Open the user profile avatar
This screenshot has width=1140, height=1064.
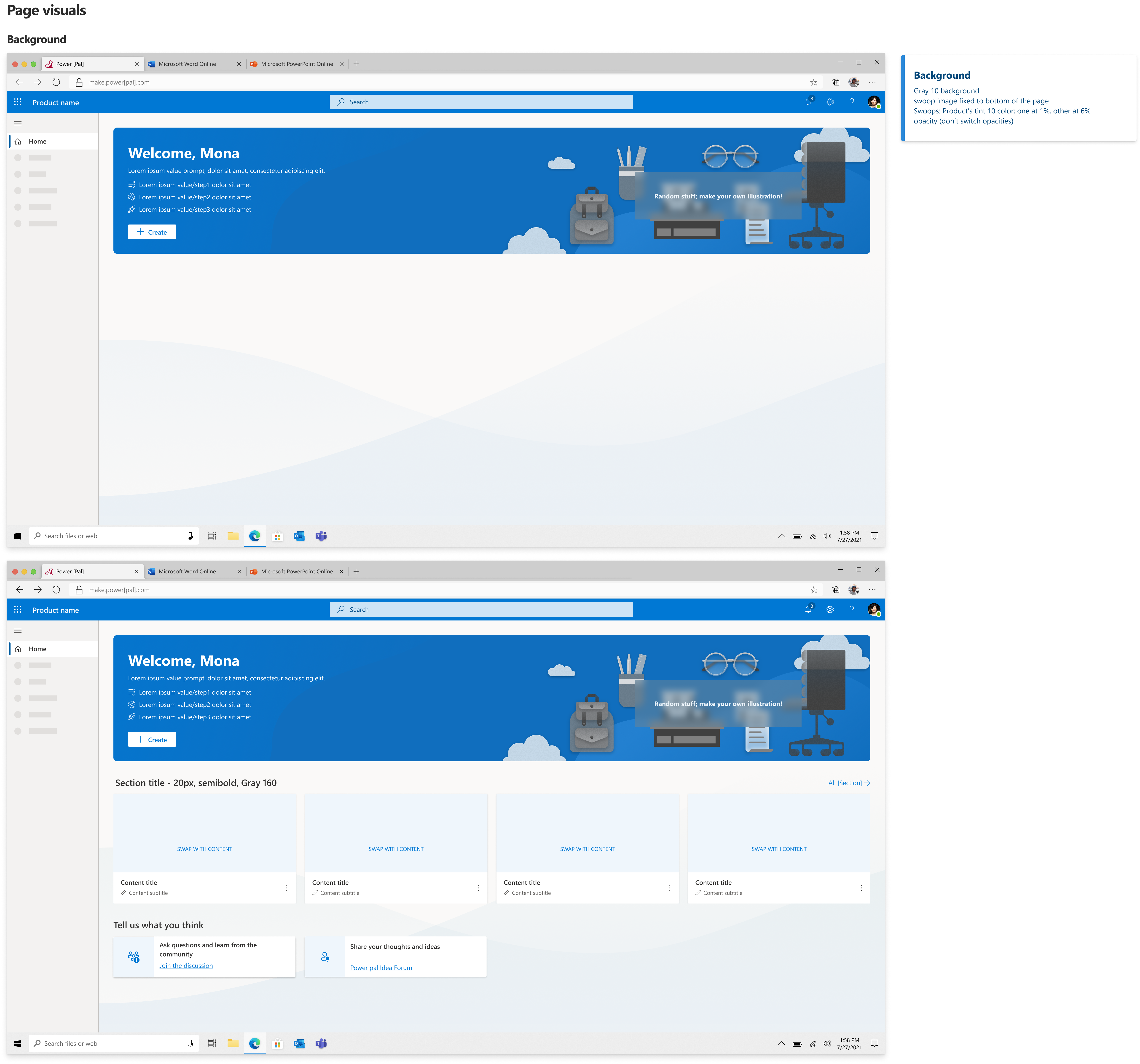[x=873, y=102]
